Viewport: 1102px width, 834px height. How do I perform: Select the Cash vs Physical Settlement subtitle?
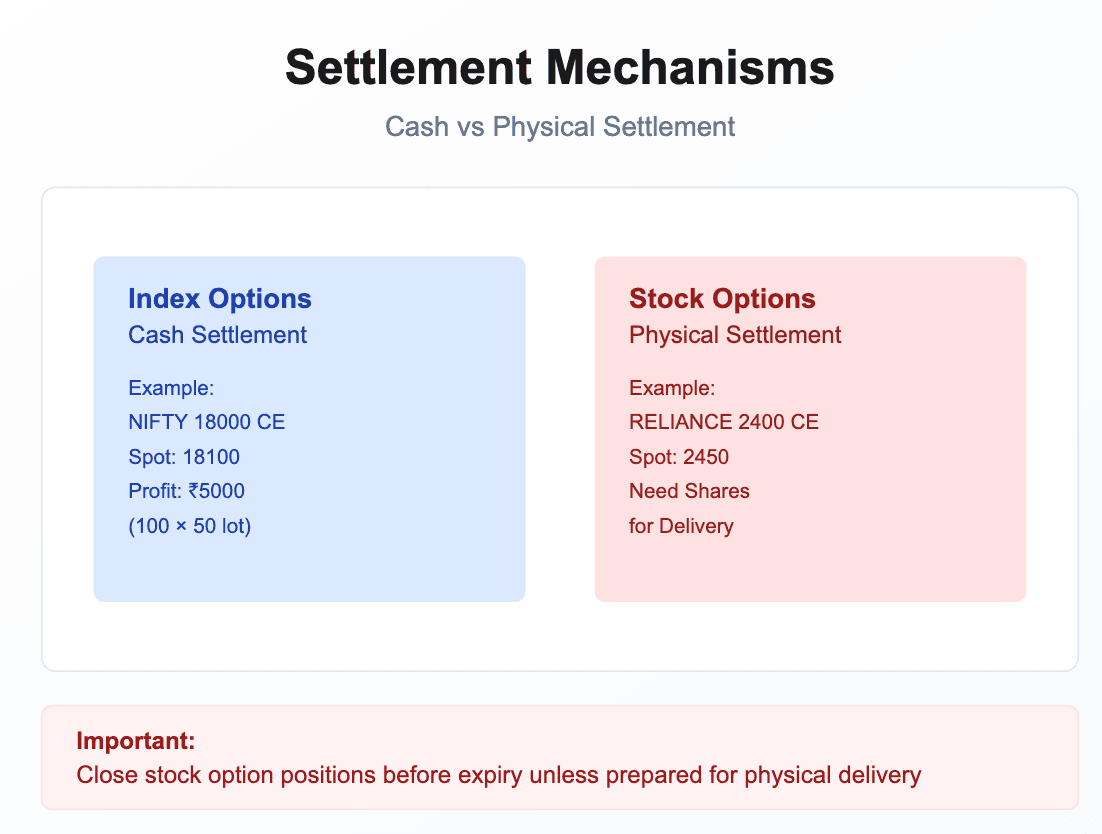coord(559,127)
